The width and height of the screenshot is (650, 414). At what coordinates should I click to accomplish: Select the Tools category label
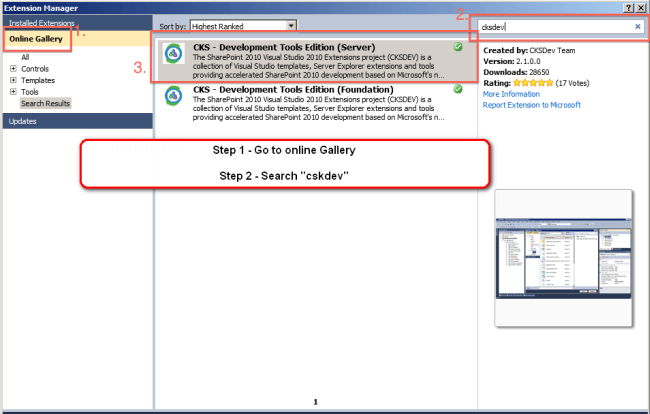[x=29, y=92]
